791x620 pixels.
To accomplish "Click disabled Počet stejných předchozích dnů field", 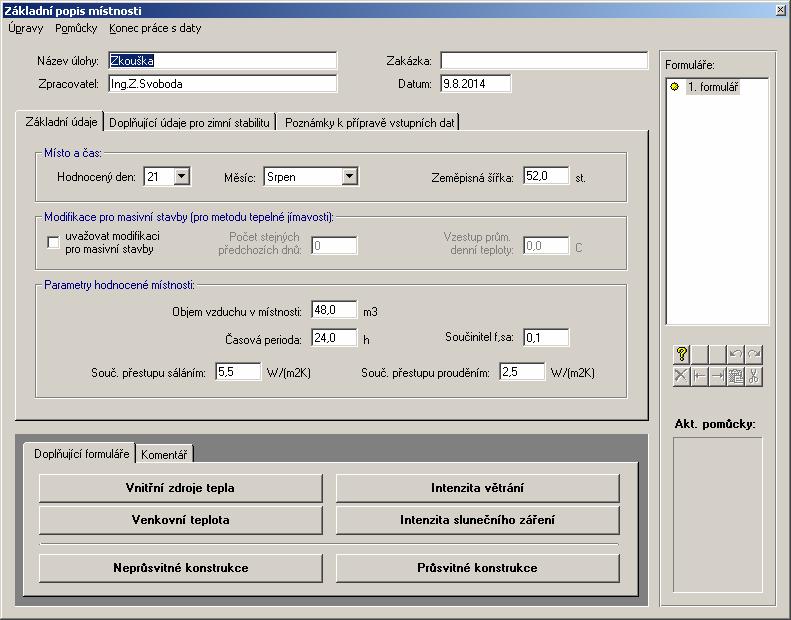I will tap(334, 246).
